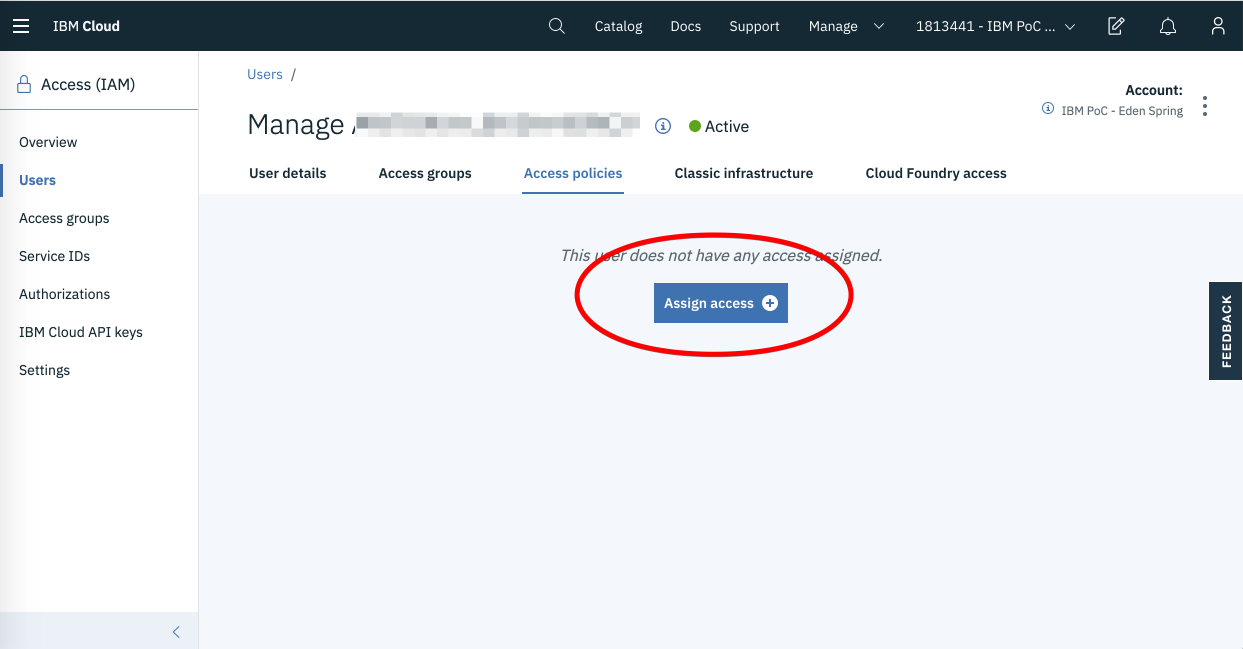Viewport: 1243px width, 649px height.
Task: Open the Support menu
Action: click(754, 26)
